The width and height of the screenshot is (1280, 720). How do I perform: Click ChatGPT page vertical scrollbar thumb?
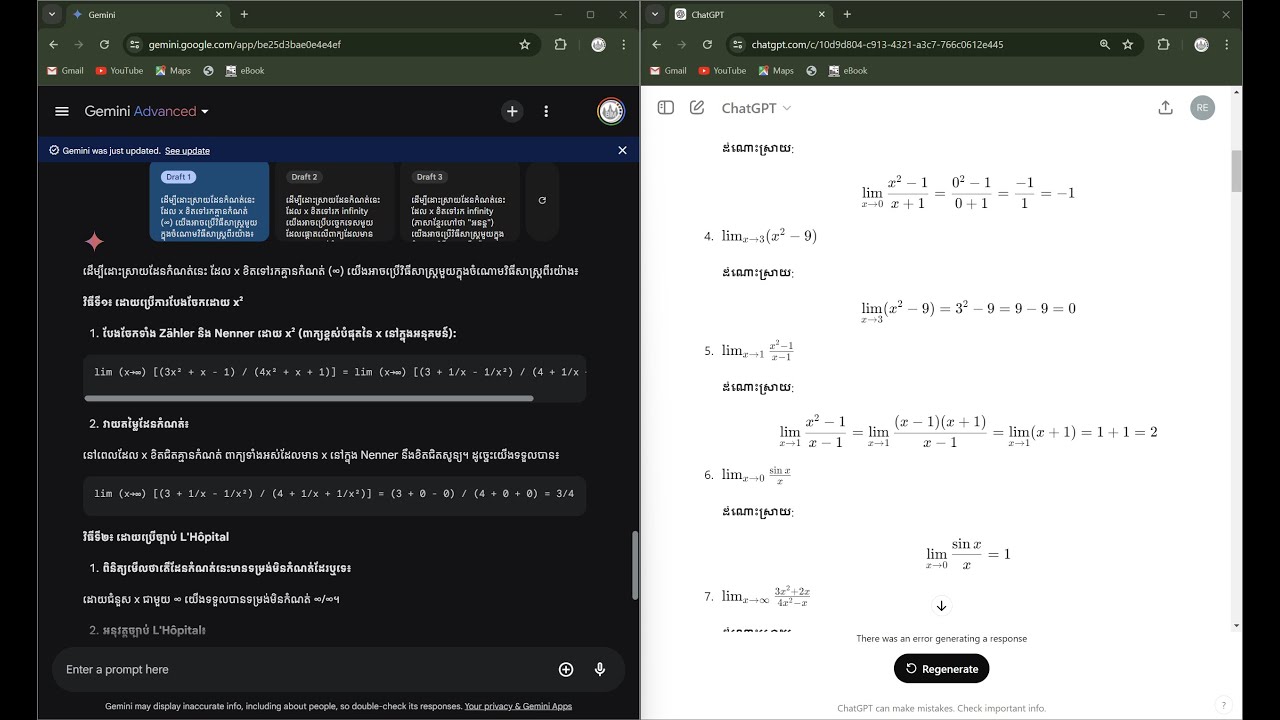pyautogui.click(x=1236, y=171)
